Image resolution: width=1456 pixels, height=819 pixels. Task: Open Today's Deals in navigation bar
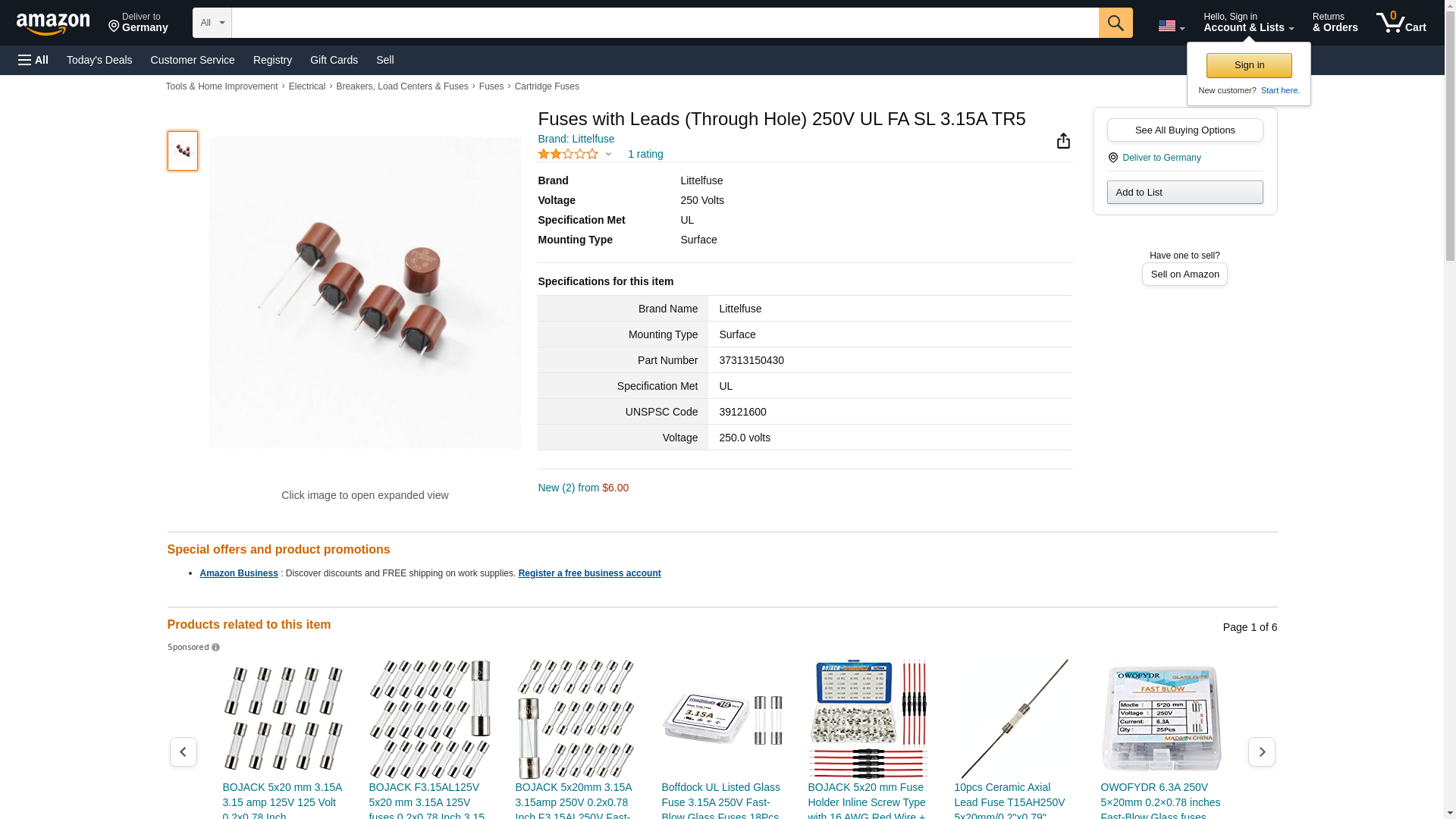tap(99, 60)
